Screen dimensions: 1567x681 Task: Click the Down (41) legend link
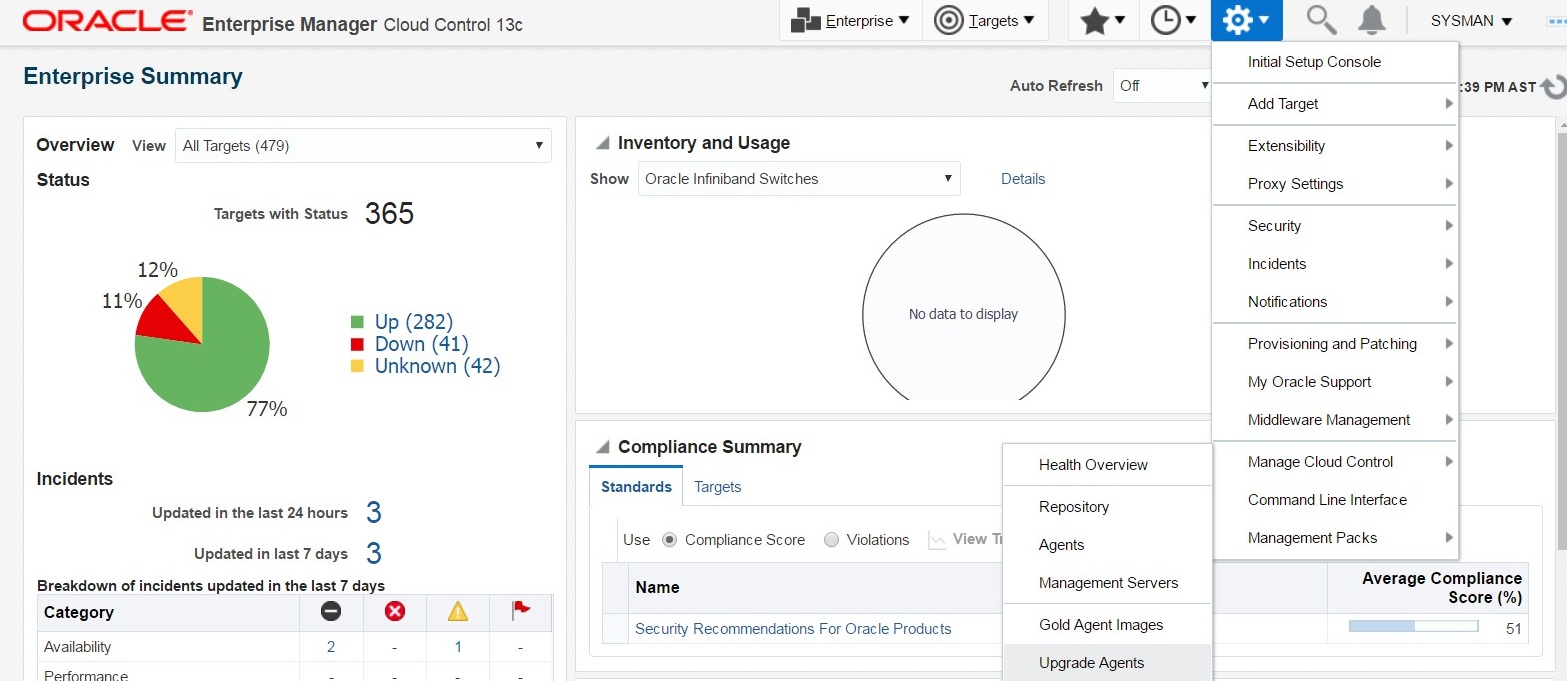pos(422,344)
